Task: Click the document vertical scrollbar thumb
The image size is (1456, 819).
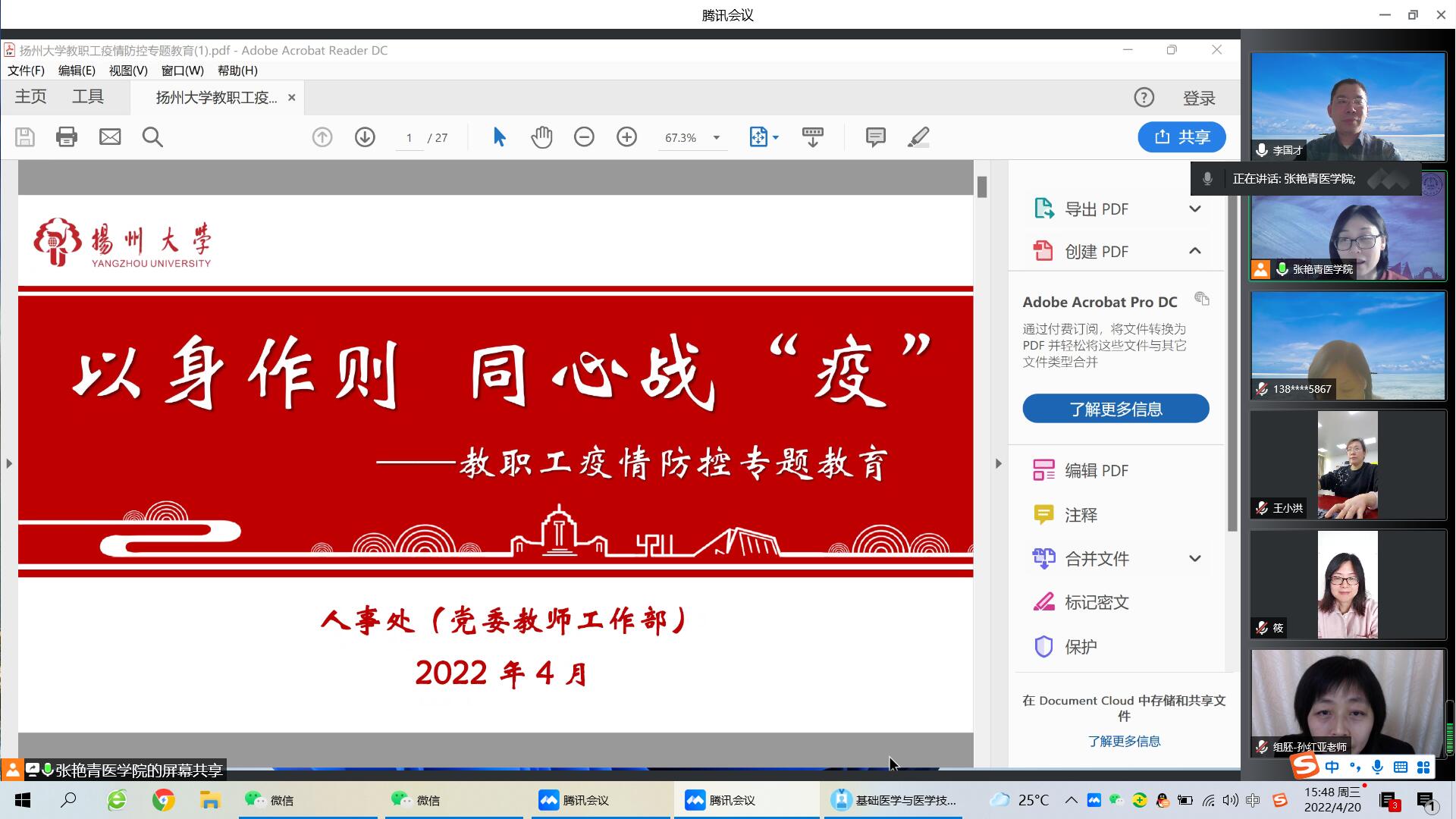Action: 982,187
